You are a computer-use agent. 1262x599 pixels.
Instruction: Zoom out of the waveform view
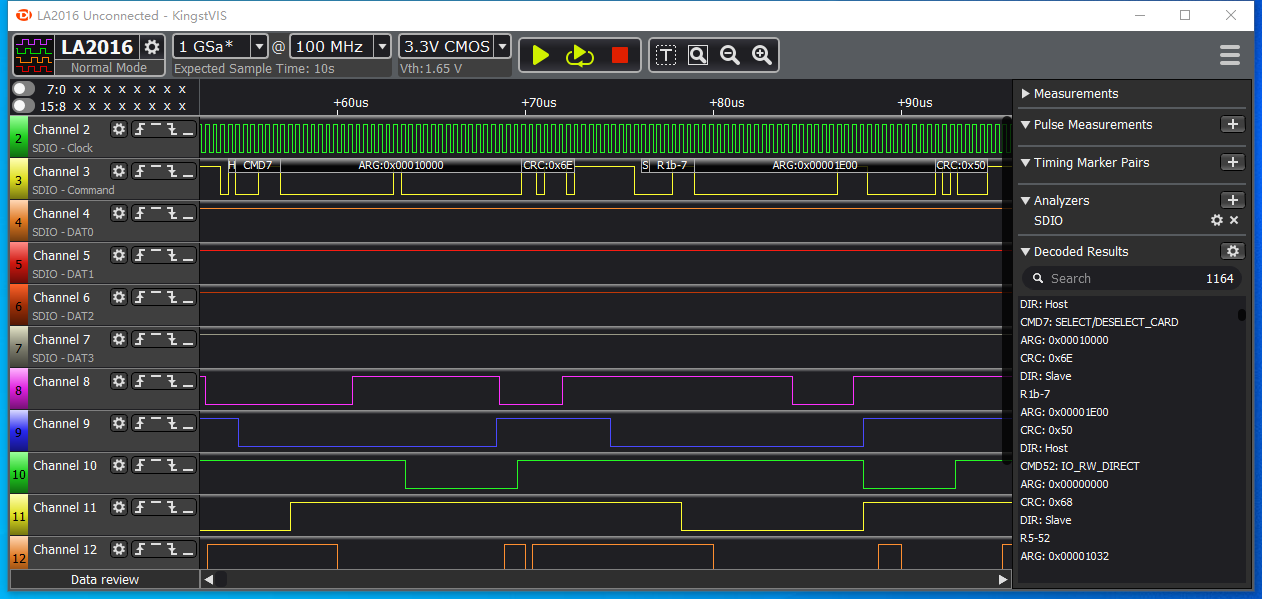(729, 55)
